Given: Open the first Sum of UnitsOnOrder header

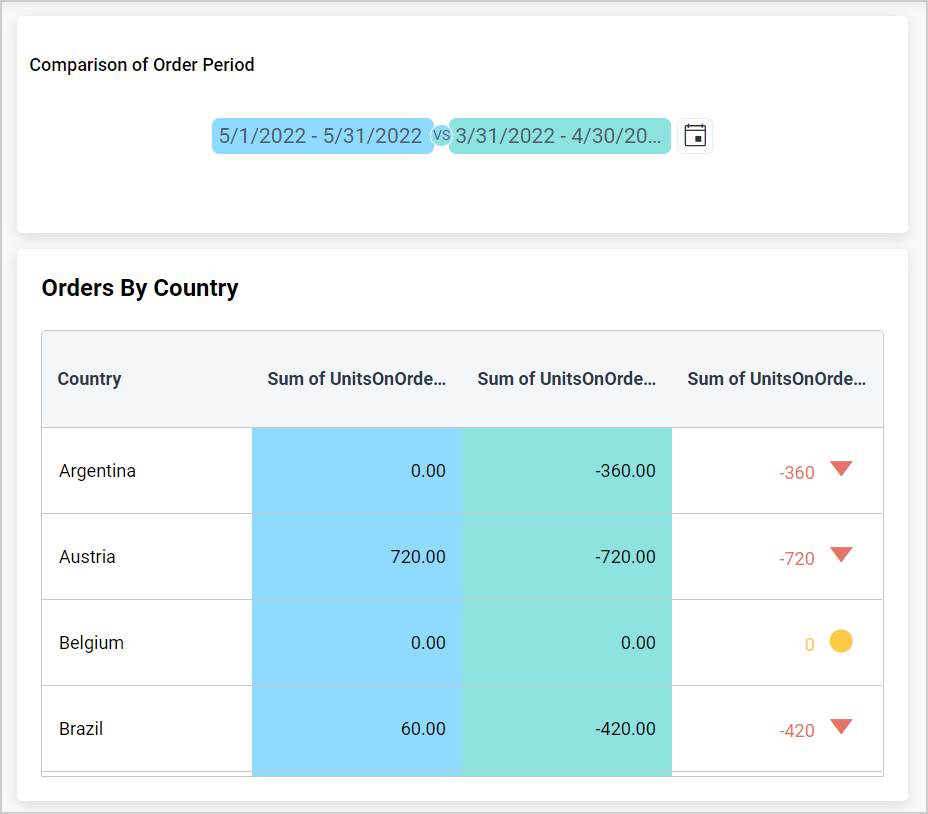Looking at the screenshot, I should (357, 379).
